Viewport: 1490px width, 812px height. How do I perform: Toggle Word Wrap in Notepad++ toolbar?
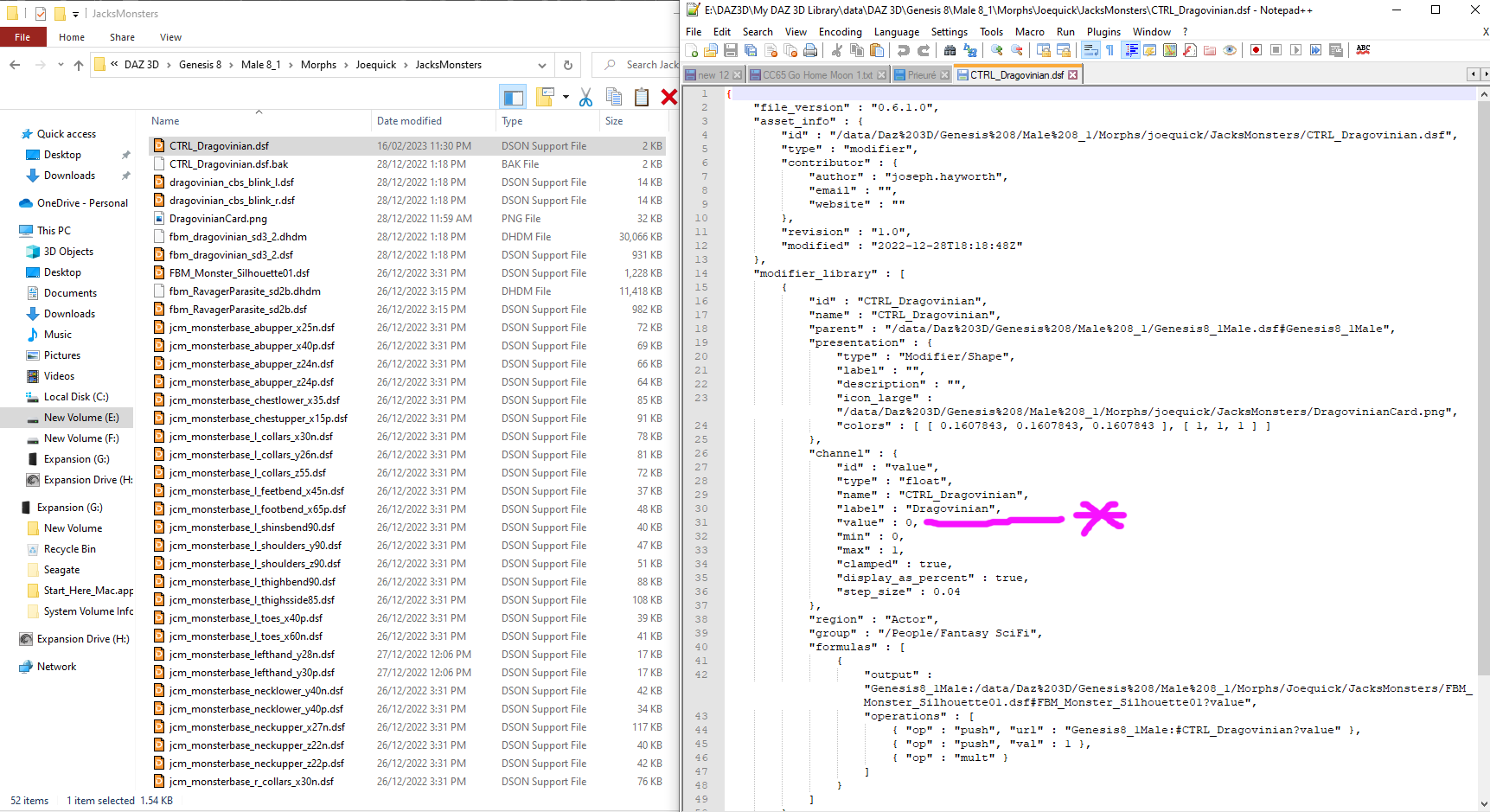click(1090, 50)
